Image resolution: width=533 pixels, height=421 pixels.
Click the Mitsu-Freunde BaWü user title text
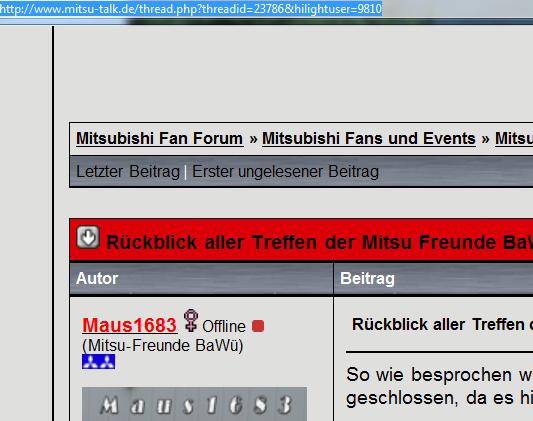(163, 346)
